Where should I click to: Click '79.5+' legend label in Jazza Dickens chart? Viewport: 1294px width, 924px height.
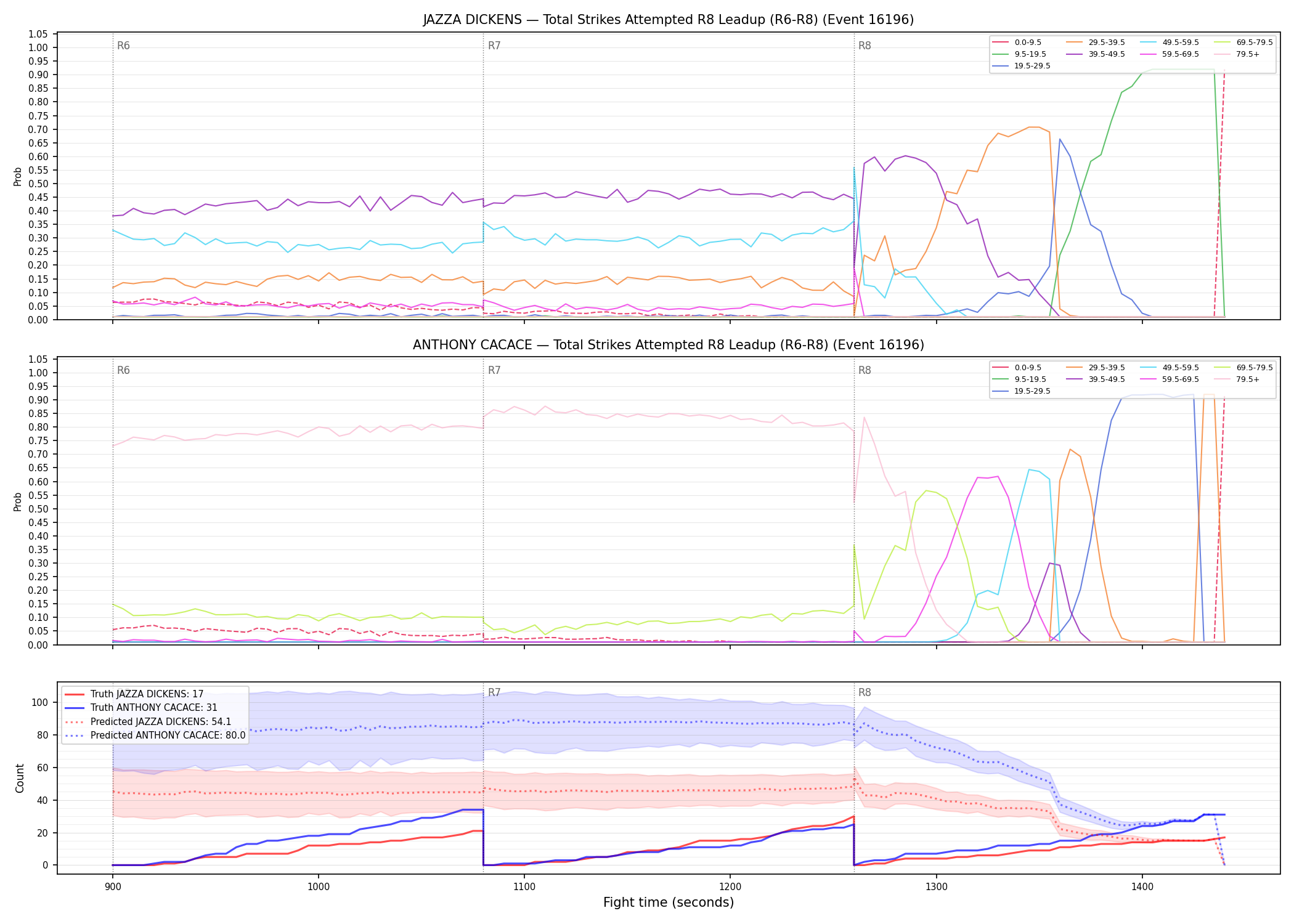point(1248,54)
